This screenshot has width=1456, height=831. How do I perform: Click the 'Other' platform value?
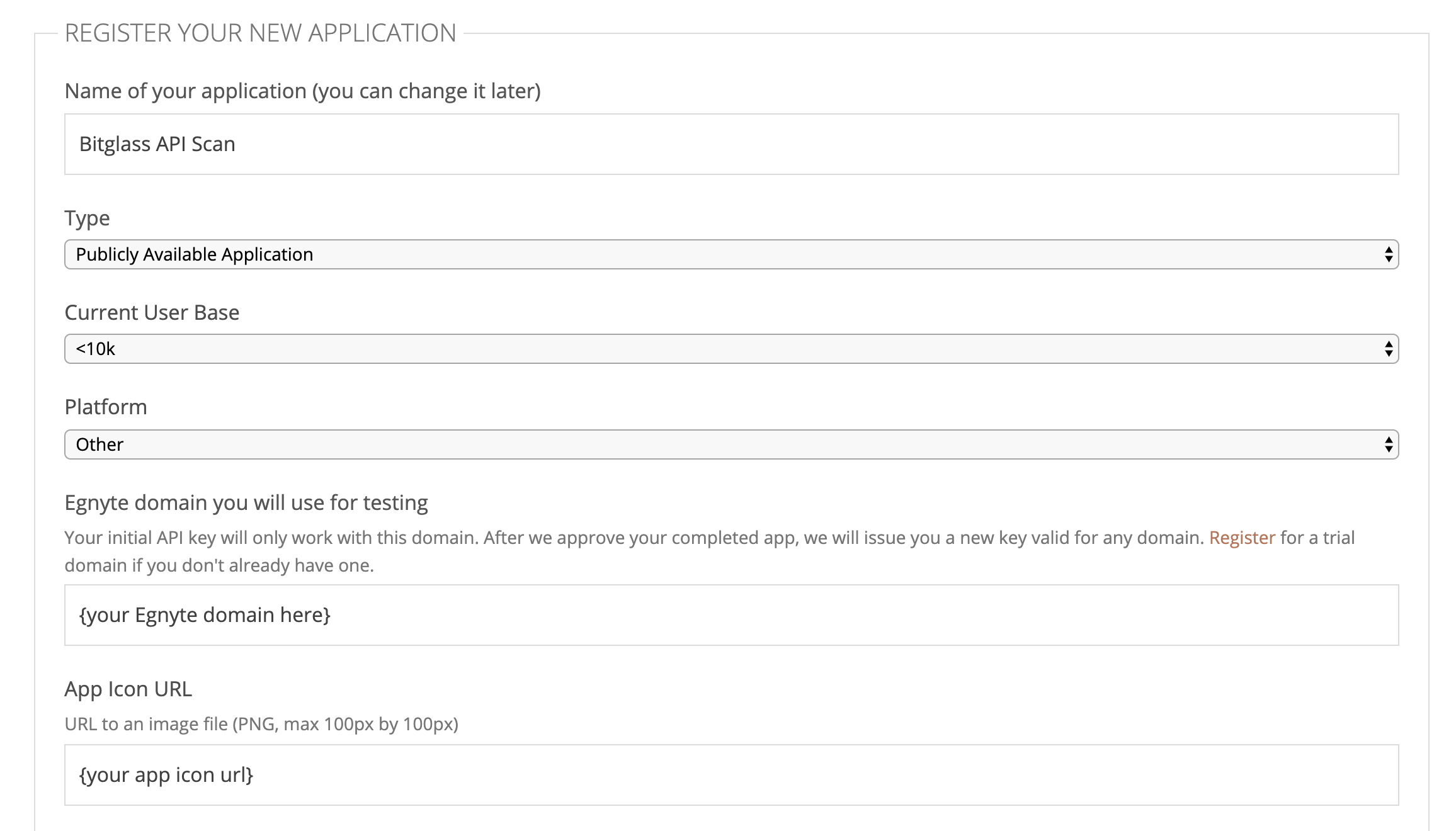click(100, 444)
